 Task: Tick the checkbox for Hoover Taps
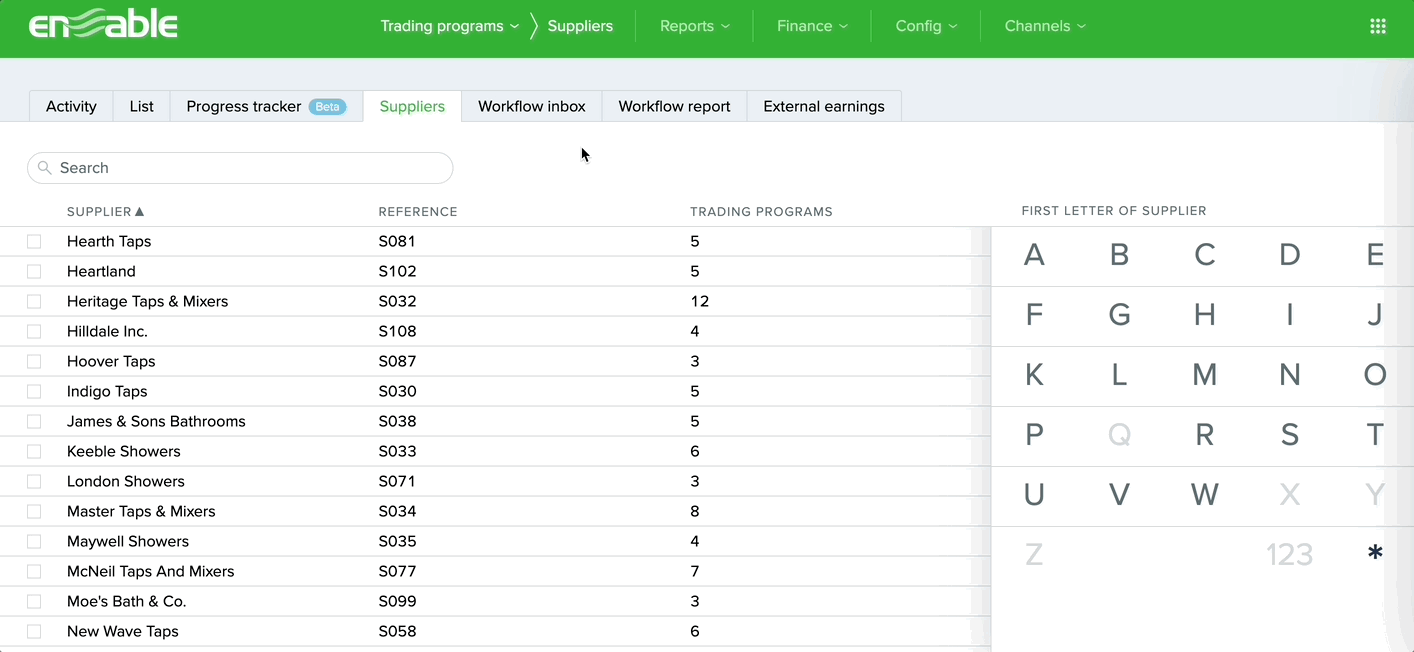click(34, 361)
